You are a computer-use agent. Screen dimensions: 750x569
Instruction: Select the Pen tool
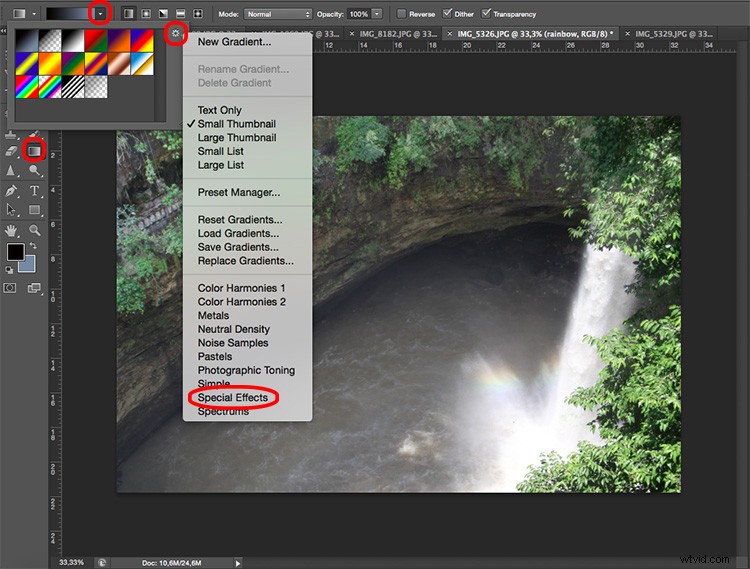coord(11,191)
